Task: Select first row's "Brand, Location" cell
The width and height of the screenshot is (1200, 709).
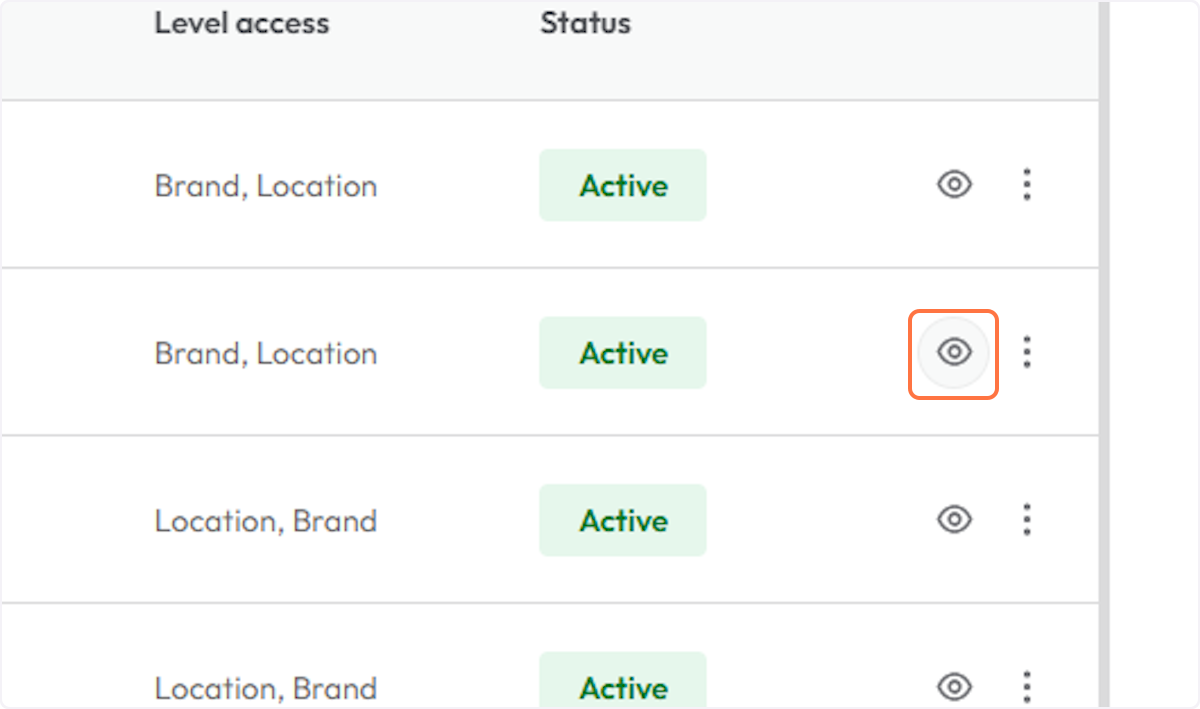Action: [x=265, y=186]
